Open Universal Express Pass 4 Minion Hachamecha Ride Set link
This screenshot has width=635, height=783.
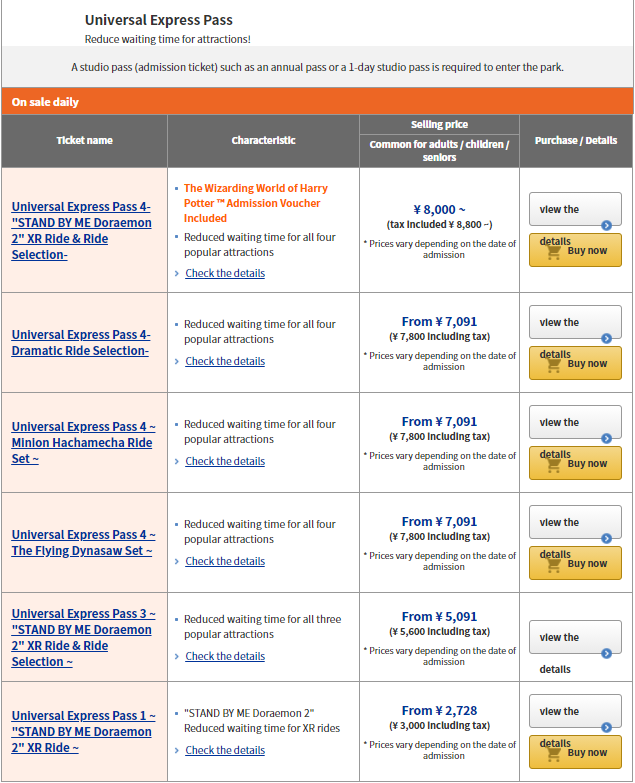[x=83, y=442]
